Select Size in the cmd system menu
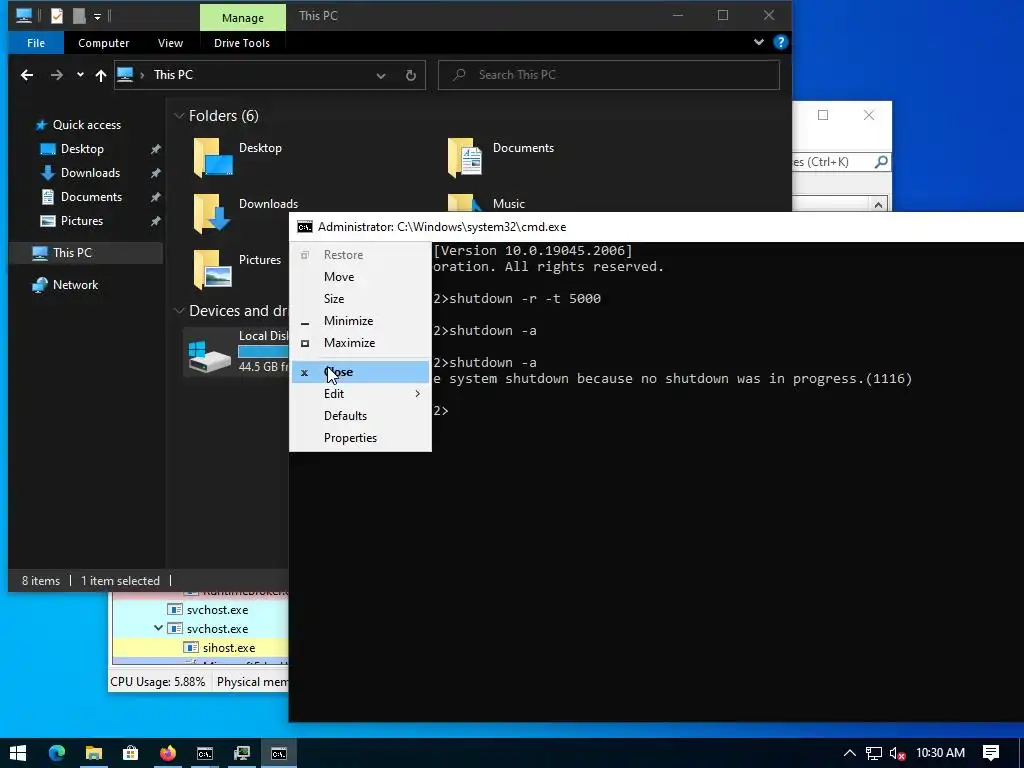The image size is (1024, 768). click(x=360, y=298)
